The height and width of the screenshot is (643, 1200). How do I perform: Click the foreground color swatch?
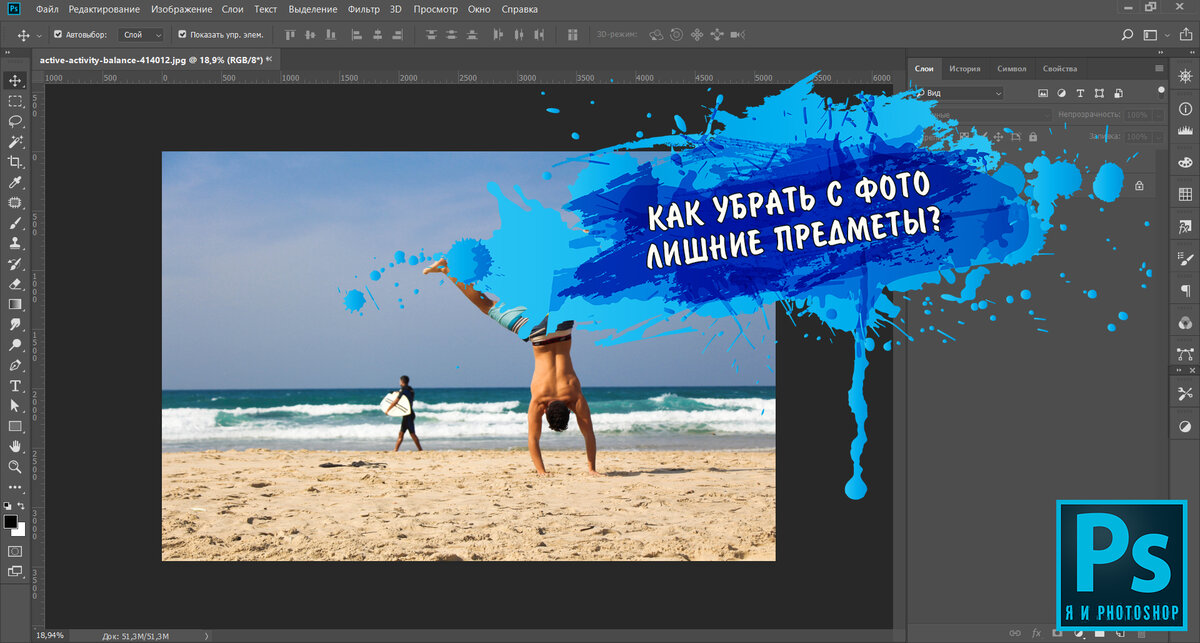(x=11, y=522)
